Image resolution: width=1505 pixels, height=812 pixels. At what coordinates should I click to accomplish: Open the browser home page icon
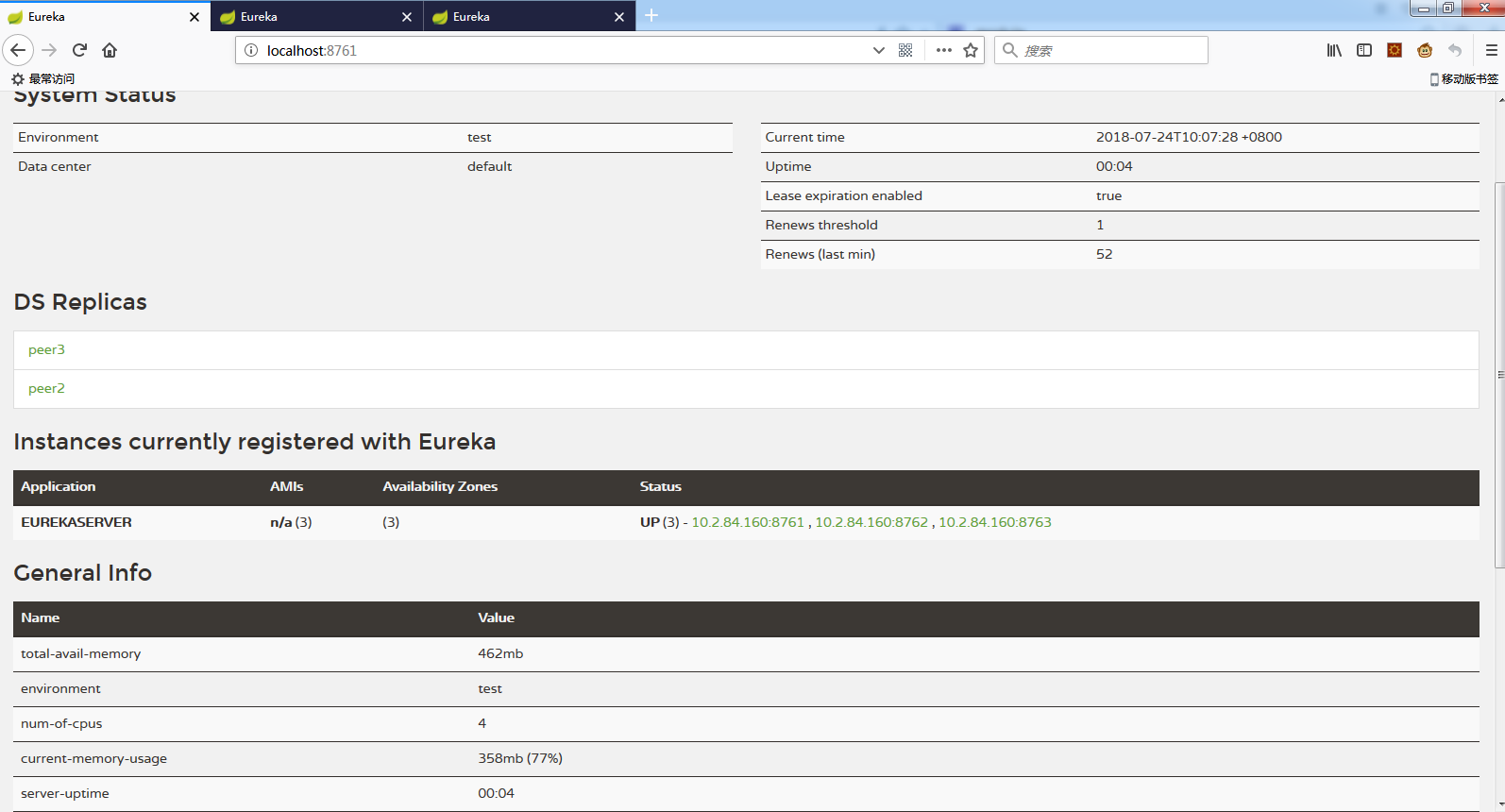110,50
